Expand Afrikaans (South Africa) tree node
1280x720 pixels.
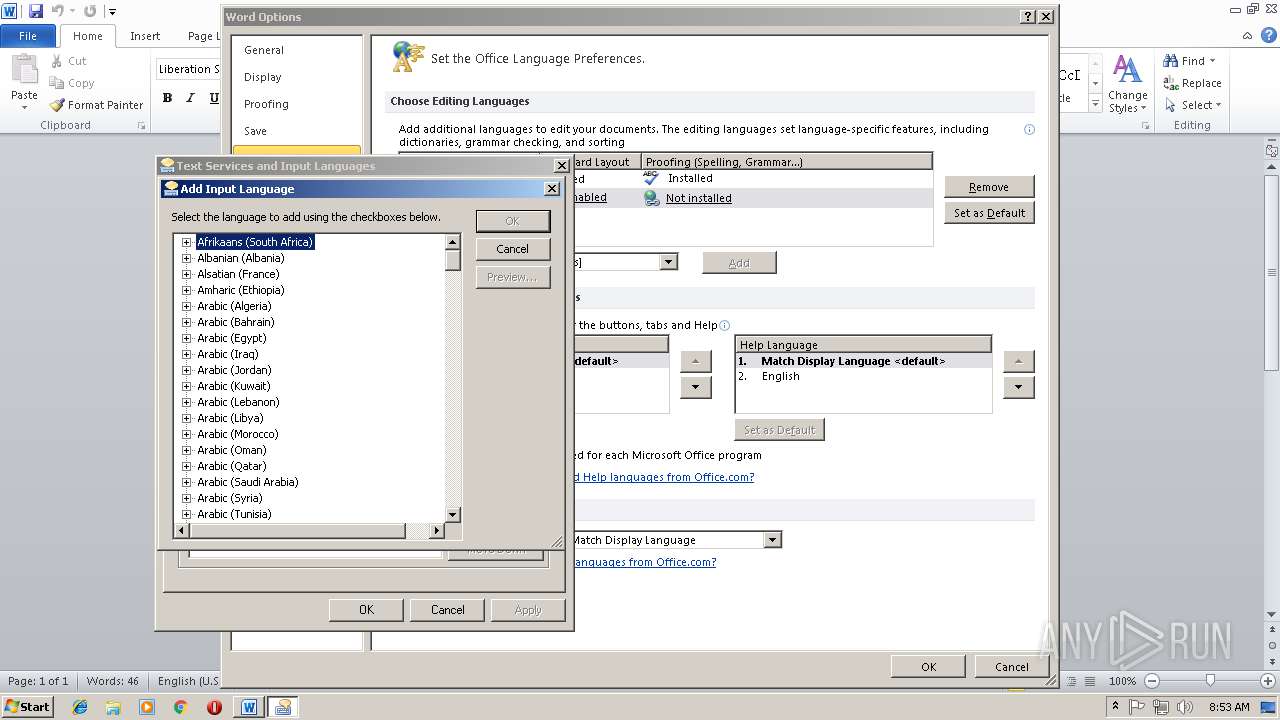tap(186, 242)
